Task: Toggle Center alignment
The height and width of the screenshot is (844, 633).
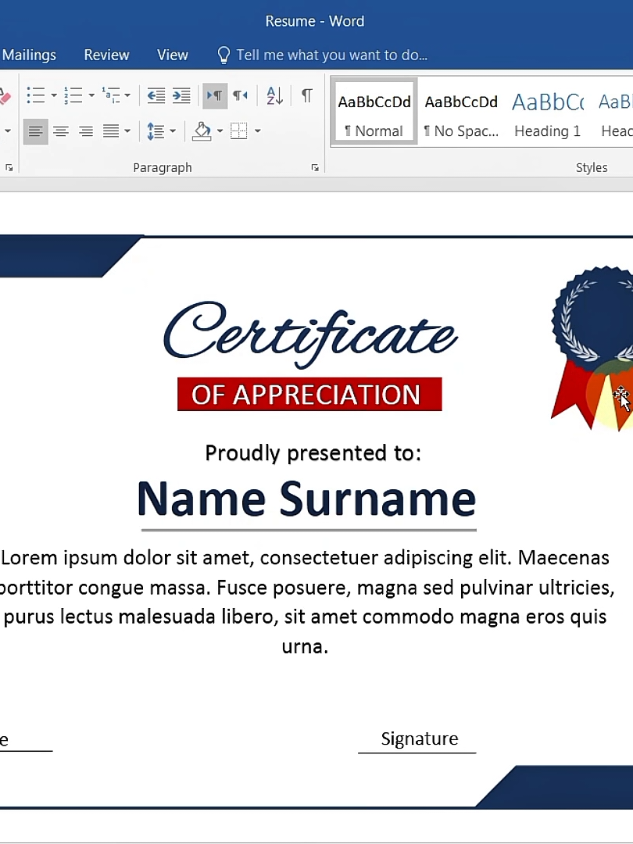Action: coord(61,131)
